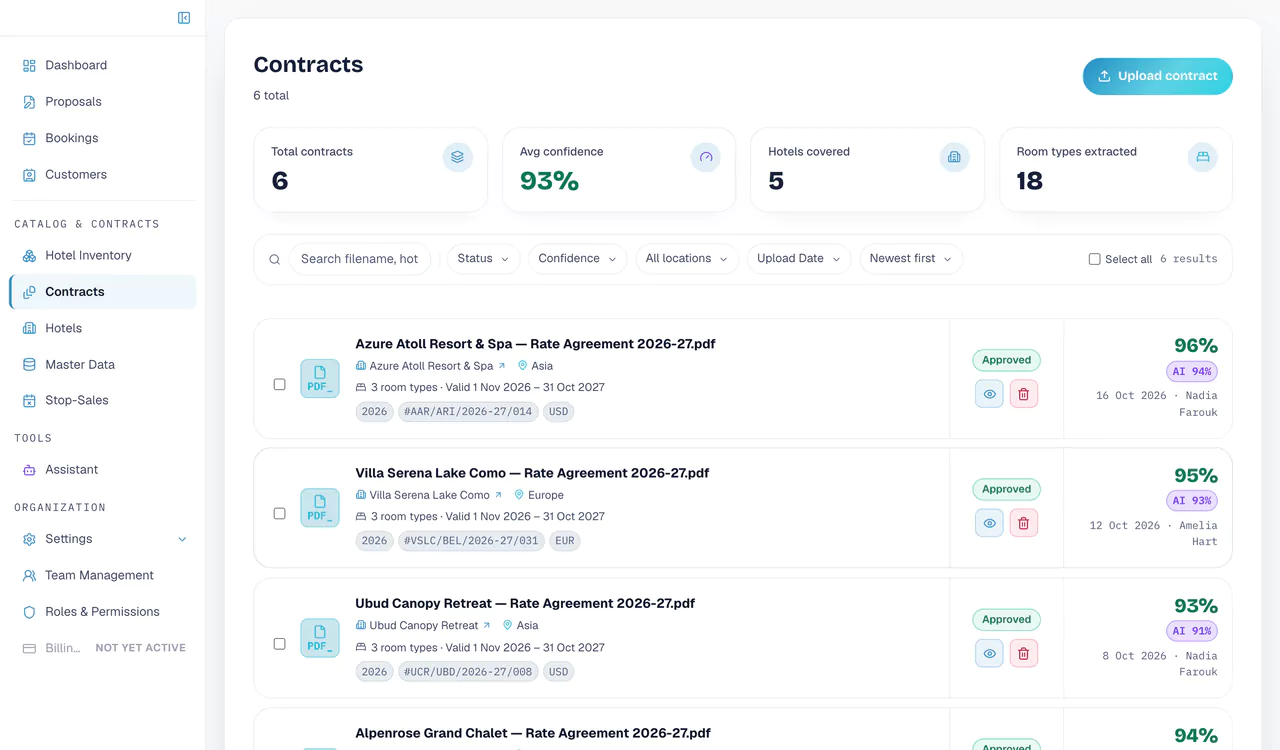Click the Stop-Sales calendar icon
This screenshot has height=750, width=1280.
coord(29,400)
